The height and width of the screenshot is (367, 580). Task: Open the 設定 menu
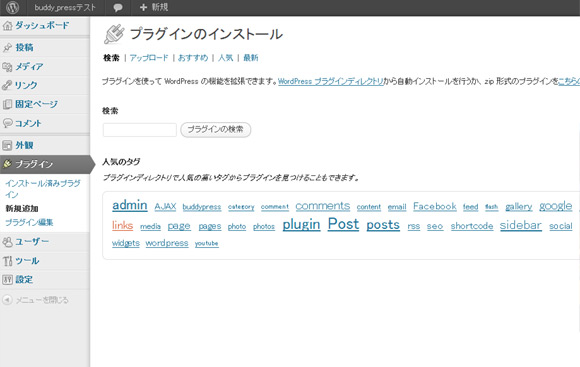point(24,279)
